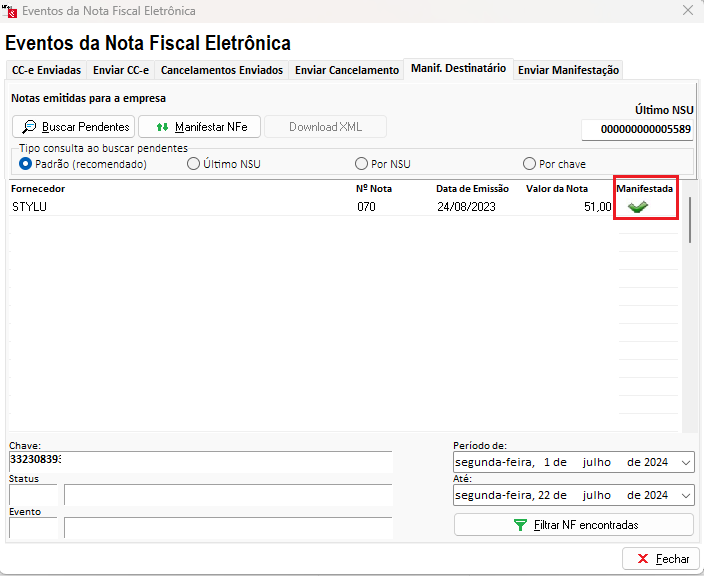The height and width of the screenshot is (576, 704).
Task: Choose the Por NSU query type
Action: point(362,164)
